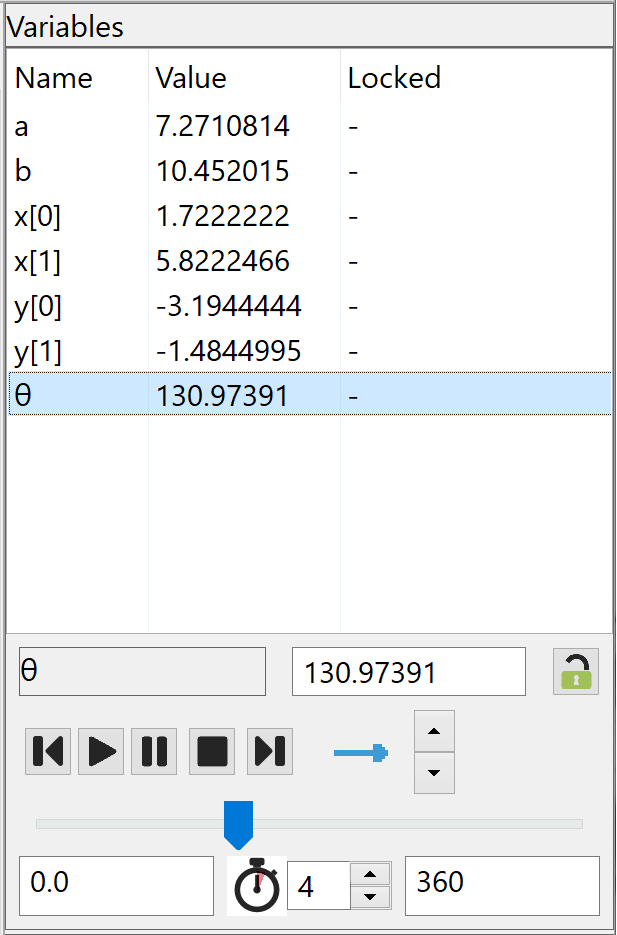
Task: Select the x[1] variable row
Action: click(38, 261)
